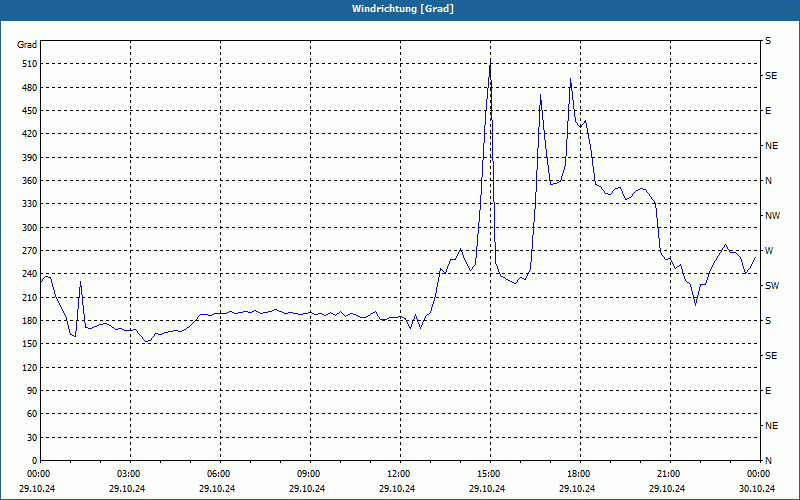This screenshot has height=500, width=800.
Task: Choose the 180 degree axis label
Action: click(30, 321)
